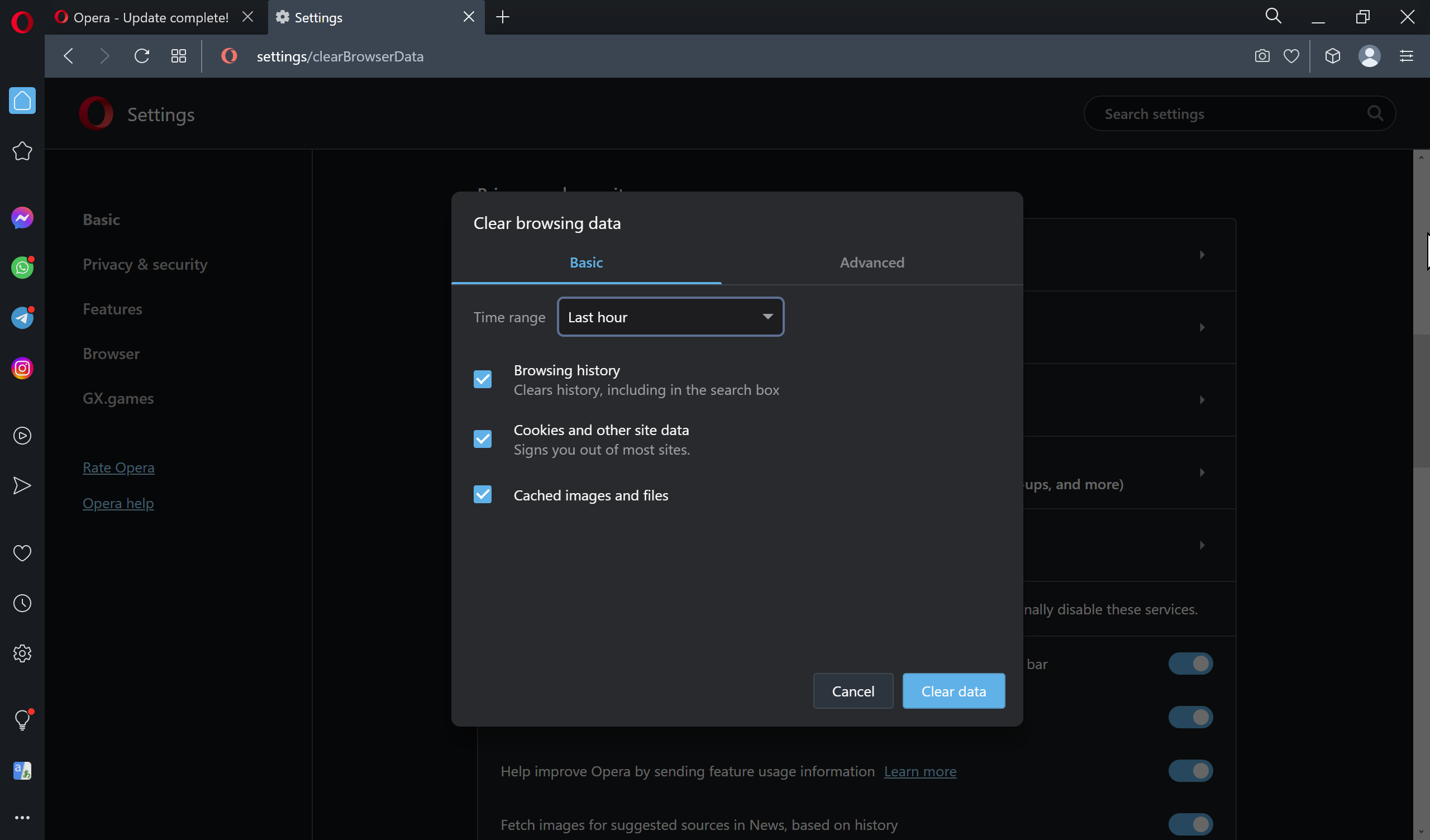Toggle feature usage information switch

point(1190,771)
